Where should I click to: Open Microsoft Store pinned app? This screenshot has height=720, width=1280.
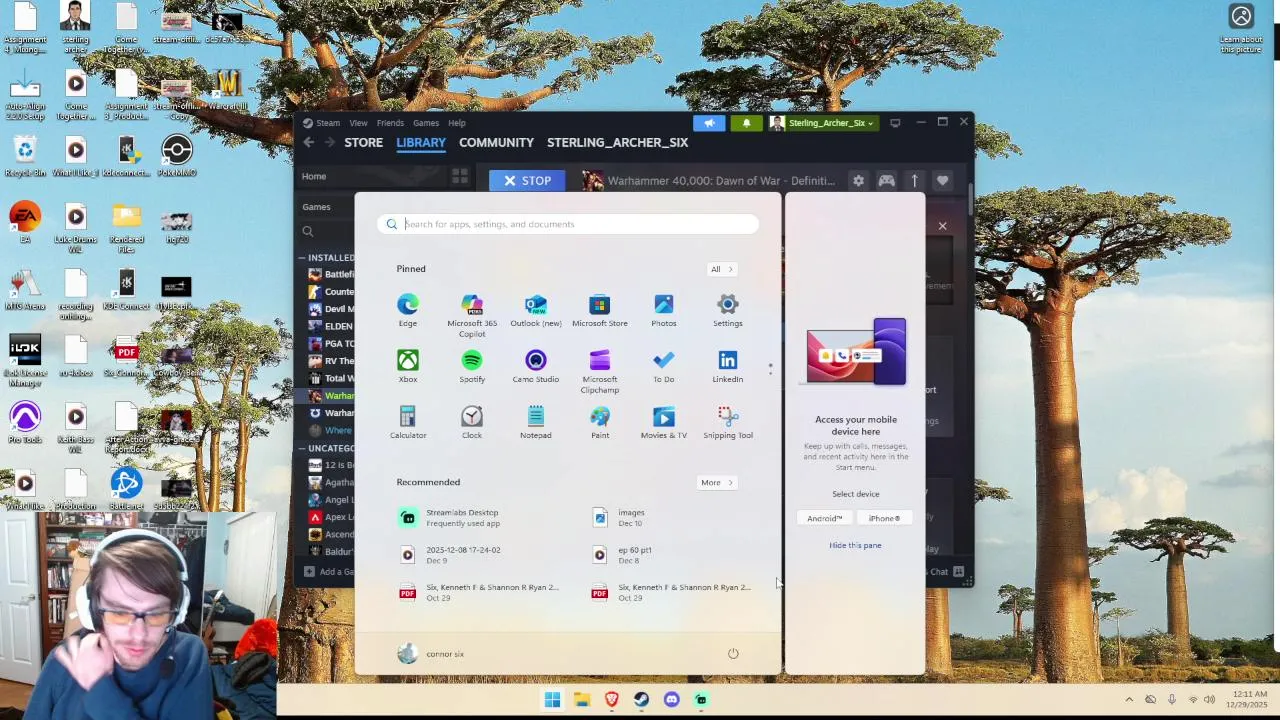[x=600, y=310]
